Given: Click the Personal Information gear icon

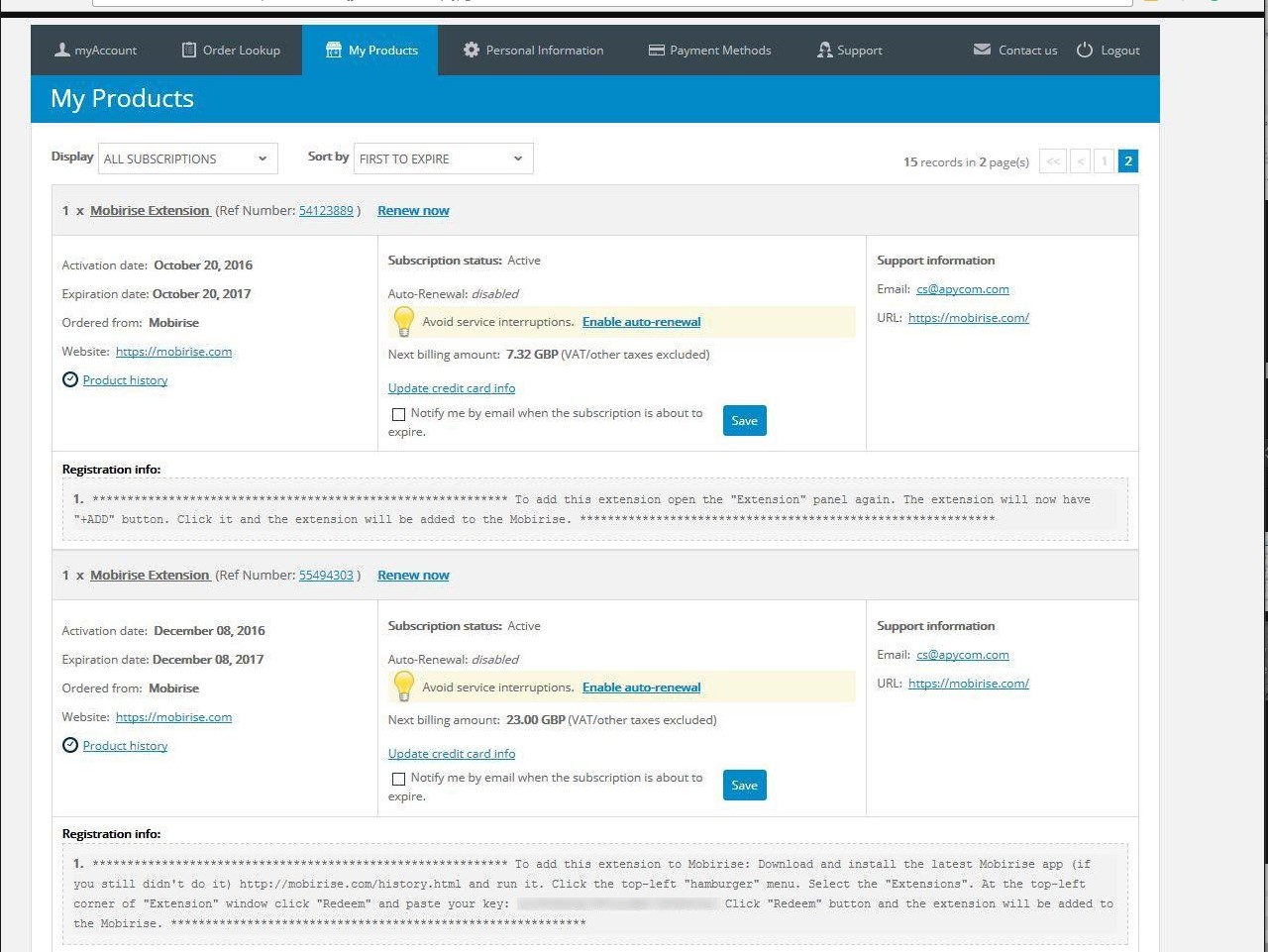Looking at the screenshot, I should click(x=472, y=50).
